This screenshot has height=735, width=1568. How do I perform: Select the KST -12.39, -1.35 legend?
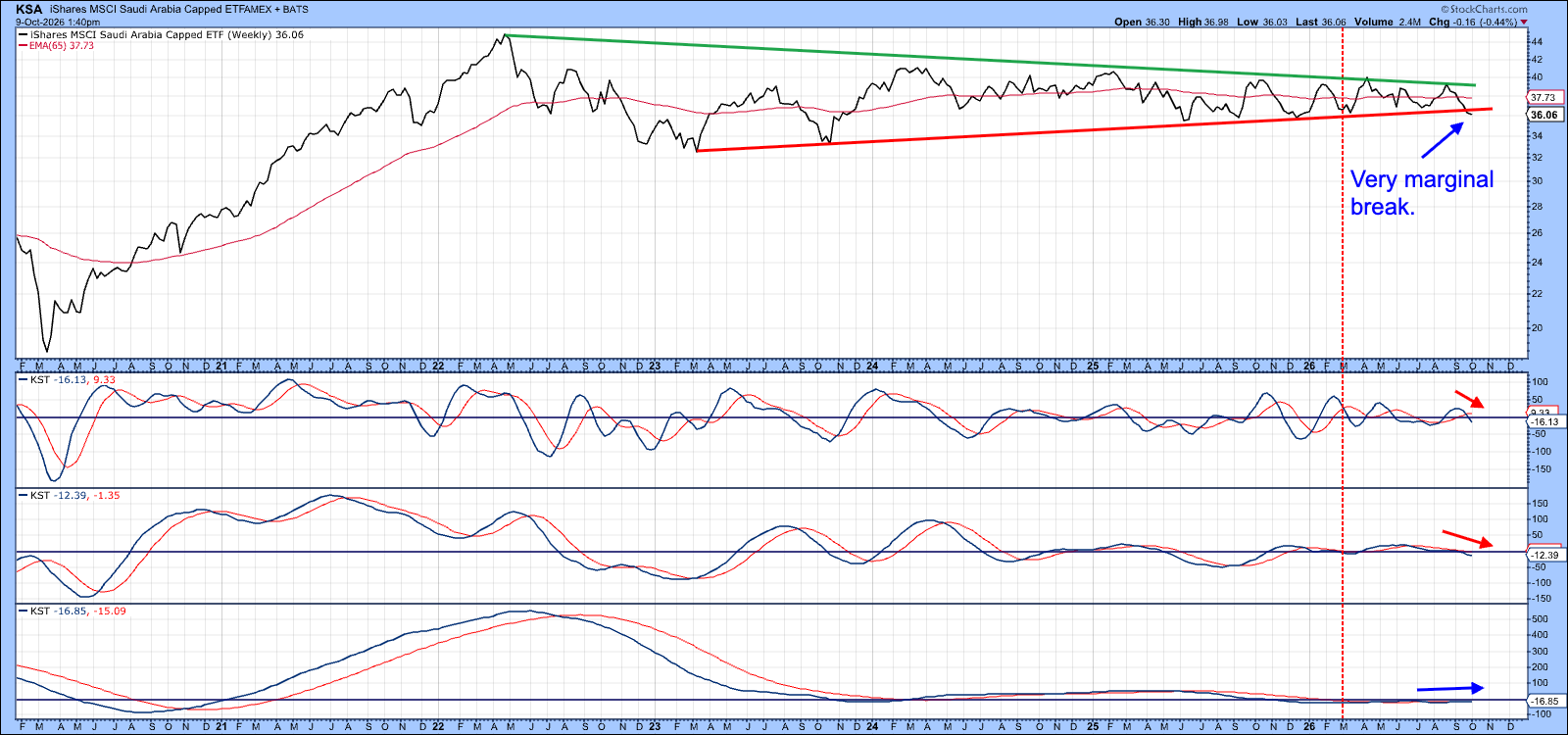coord(71,495)
